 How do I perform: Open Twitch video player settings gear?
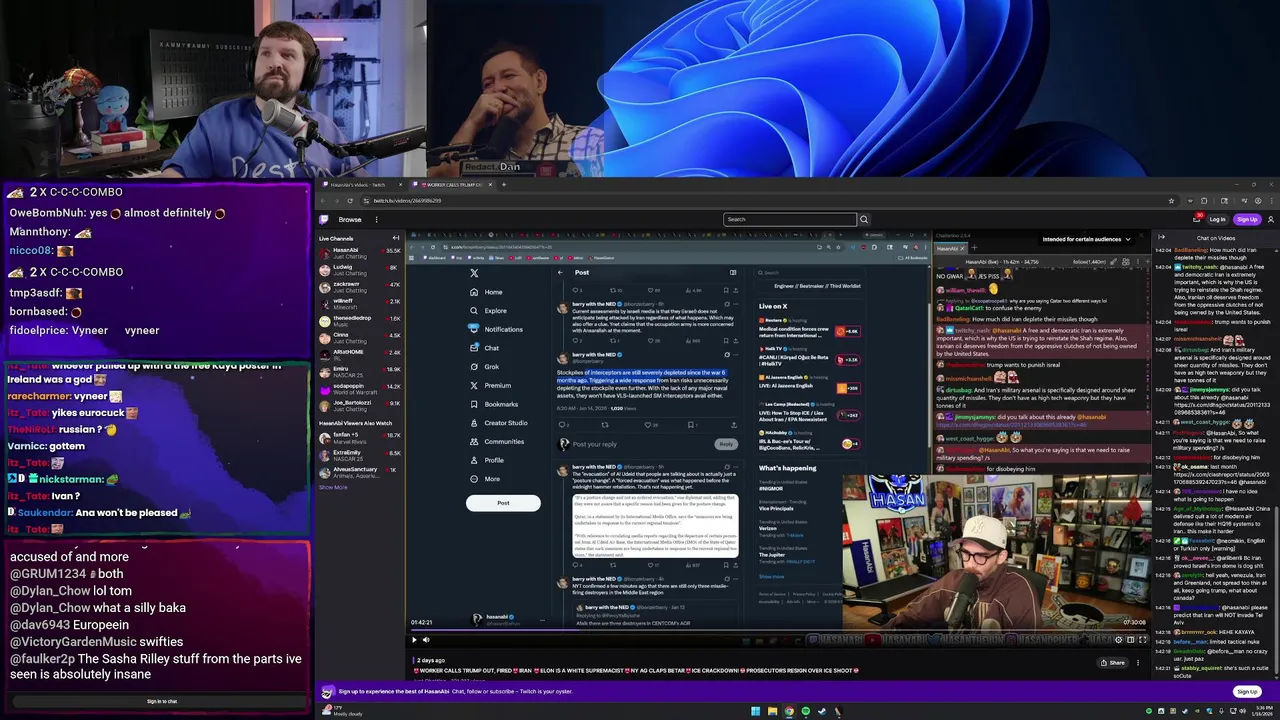click(x=1119, y=640)
